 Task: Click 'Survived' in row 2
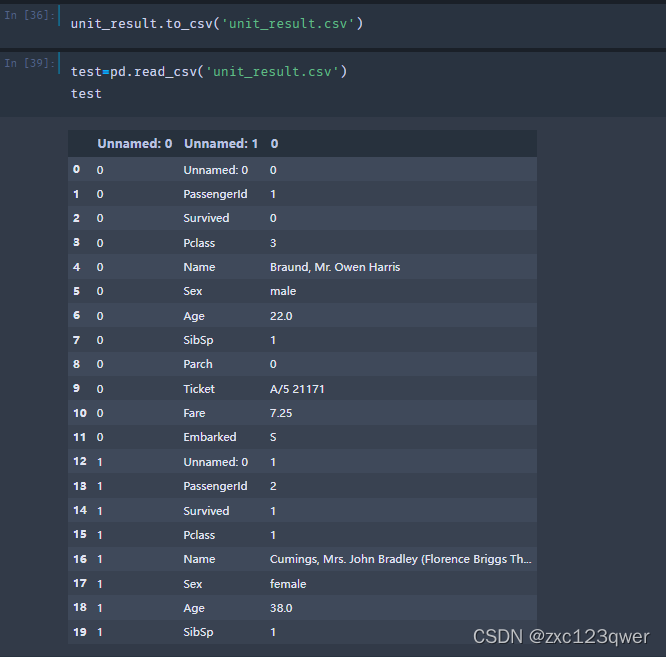(x=206, y=218)
